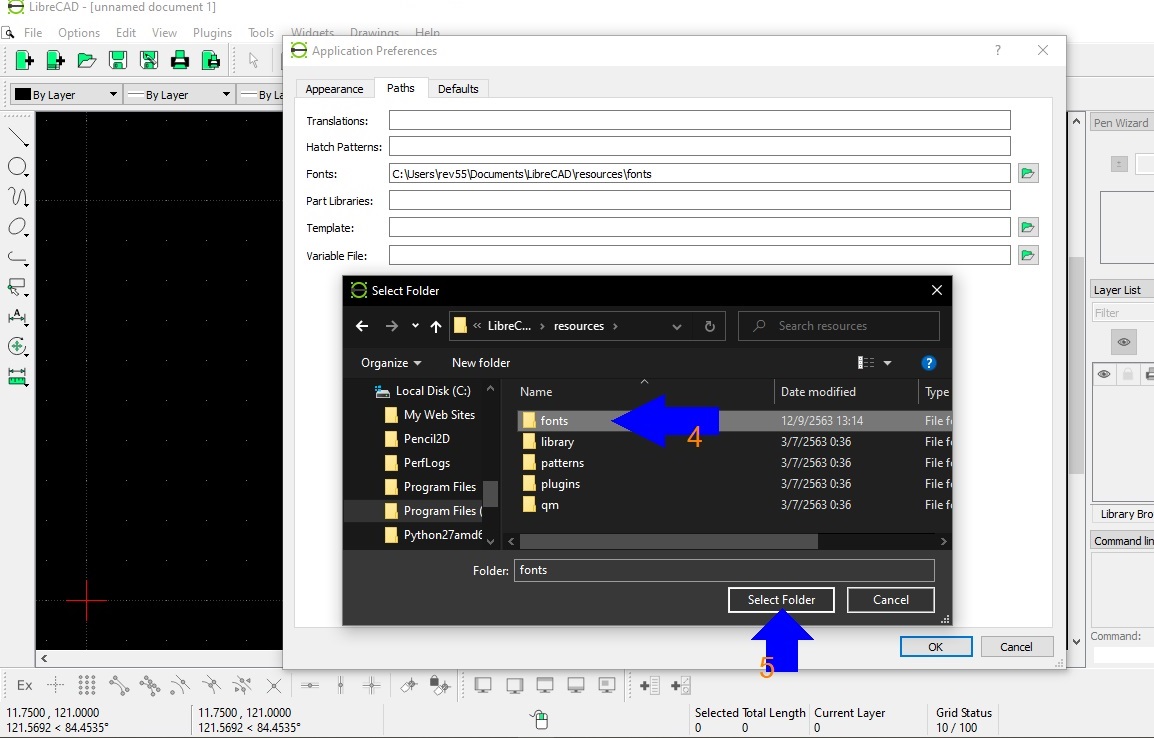
Task: Enable the Exclusive Snap mode
Action: pyautogui.click(x=24, y=685)
